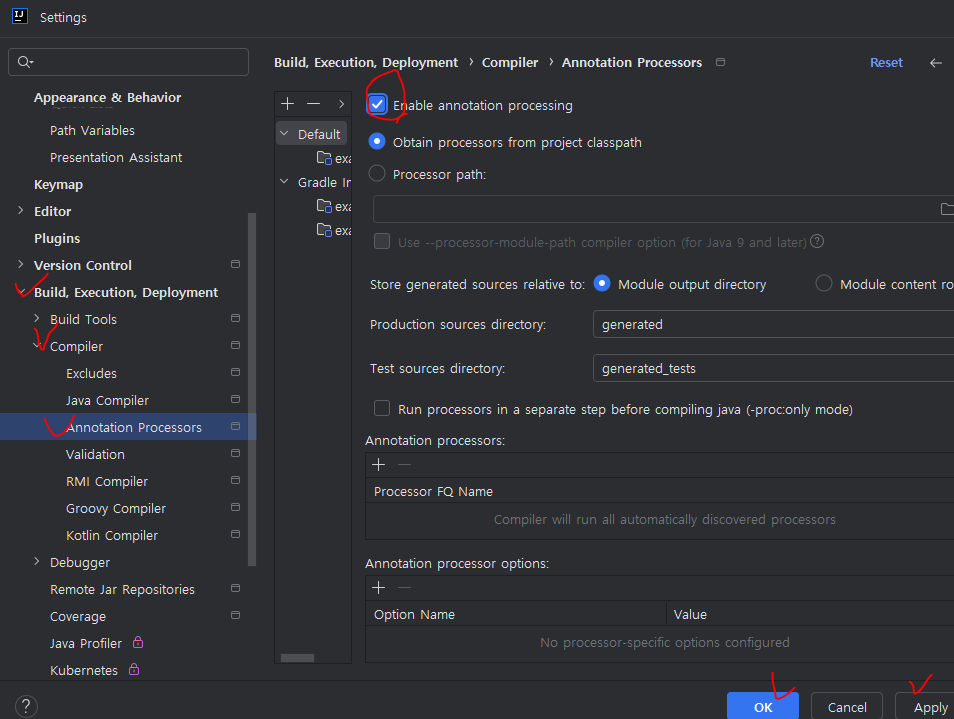
Task: Click lock icon next to Kubernetes
Action: pyautogui.click(x=134, y=669)
